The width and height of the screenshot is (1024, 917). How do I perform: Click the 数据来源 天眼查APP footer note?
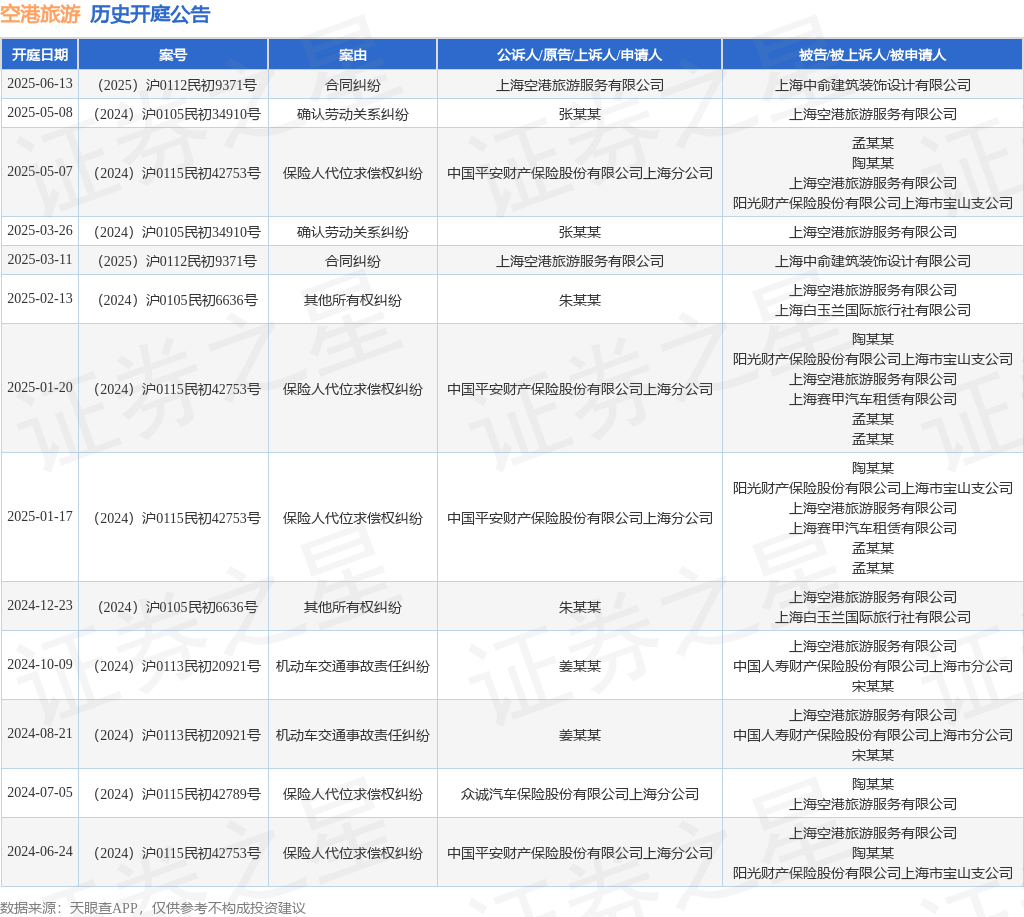click(x=153, y=908)
